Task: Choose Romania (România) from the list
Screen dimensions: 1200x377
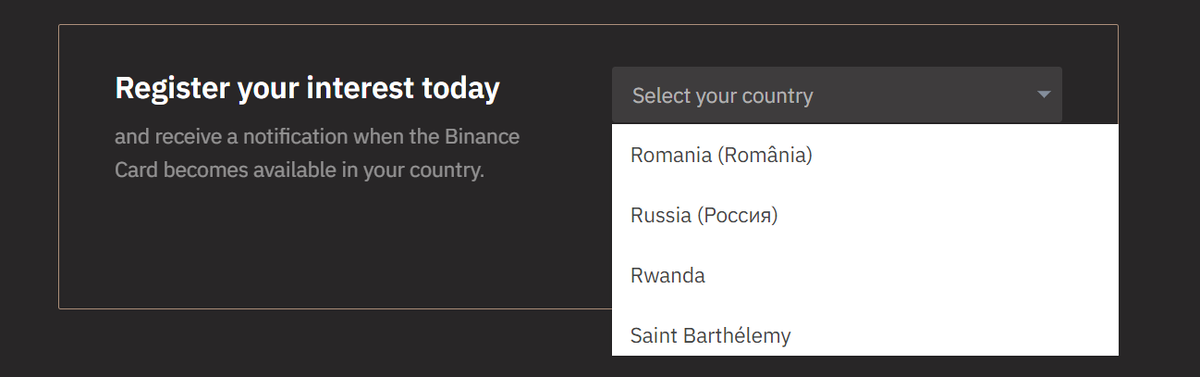Action: point(865,155)
